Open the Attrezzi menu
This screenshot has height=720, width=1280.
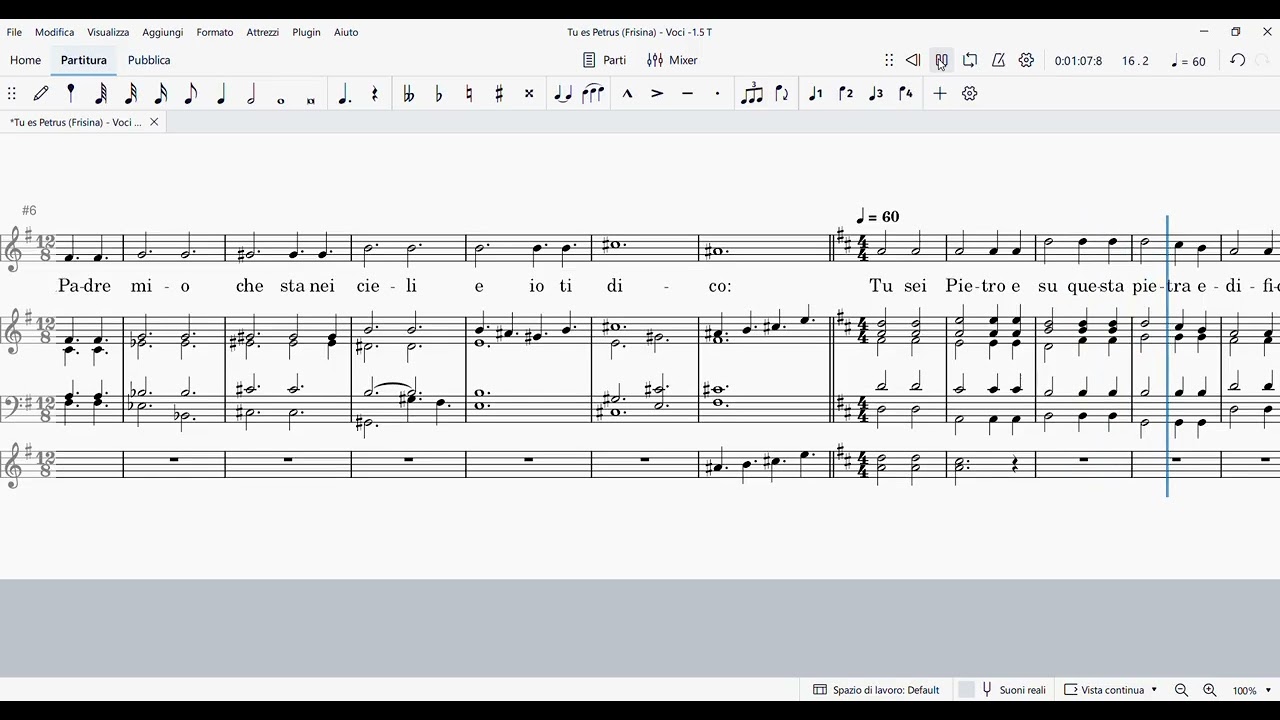(263, 32)
